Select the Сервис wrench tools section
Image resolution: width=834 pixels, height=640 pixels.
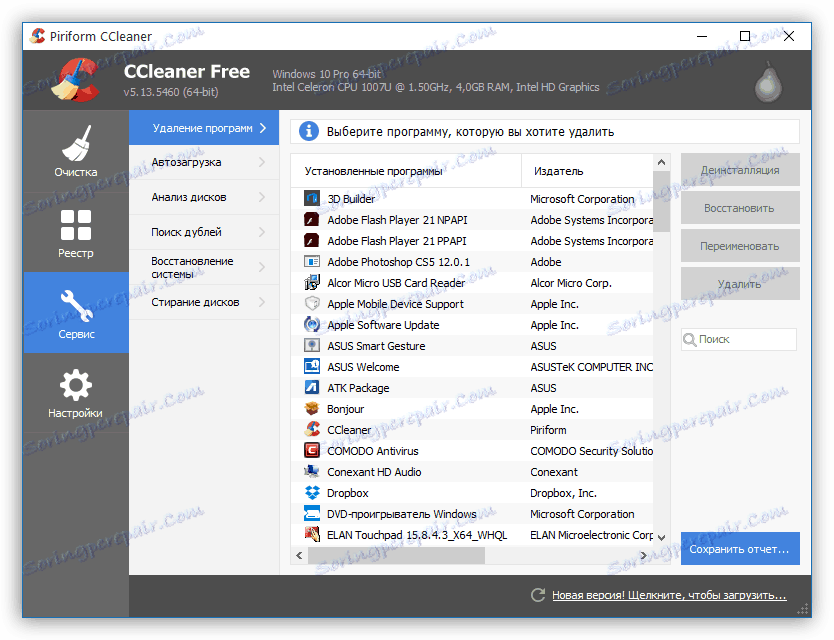point(76,313)
